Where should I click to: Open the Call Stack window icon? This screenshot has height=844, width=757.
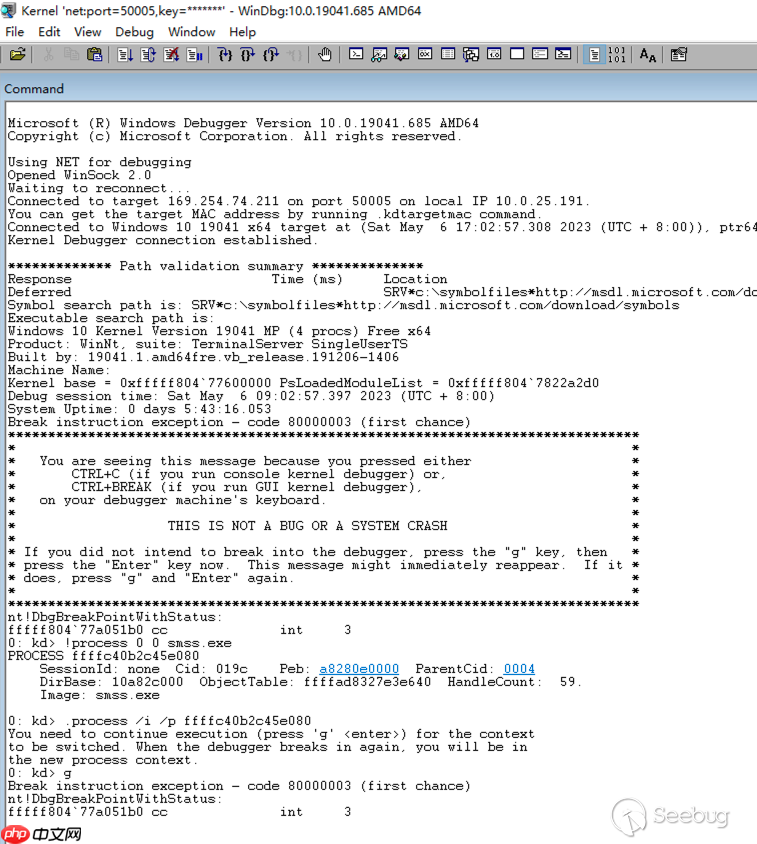tap(471, 54)
